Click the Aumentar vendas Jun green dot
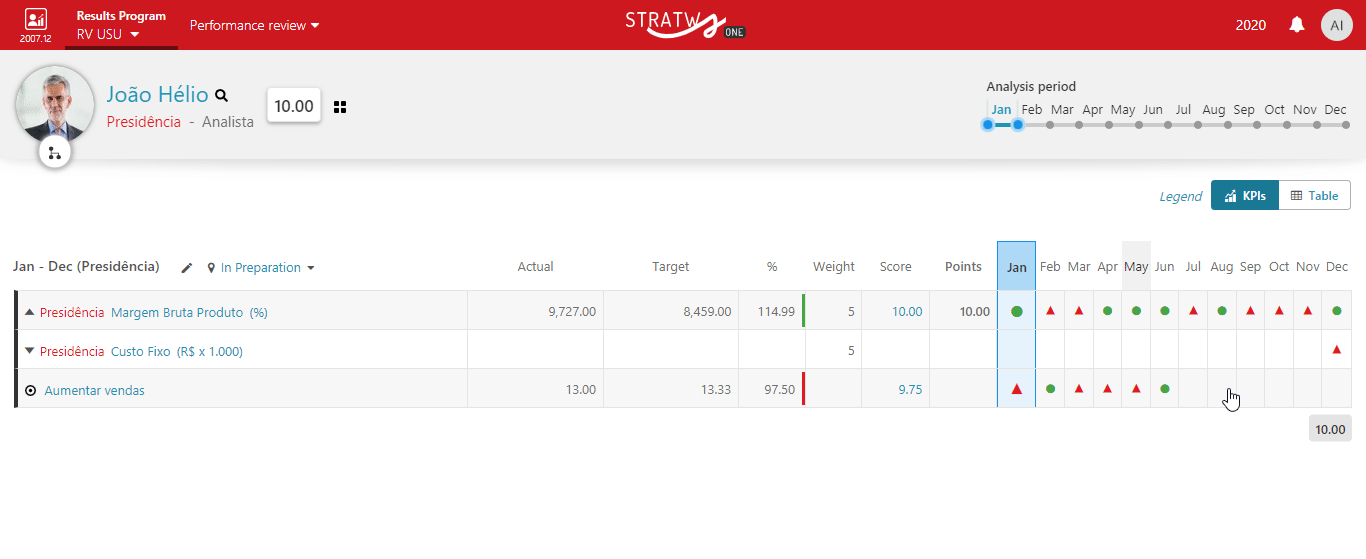 [1165, 389]
